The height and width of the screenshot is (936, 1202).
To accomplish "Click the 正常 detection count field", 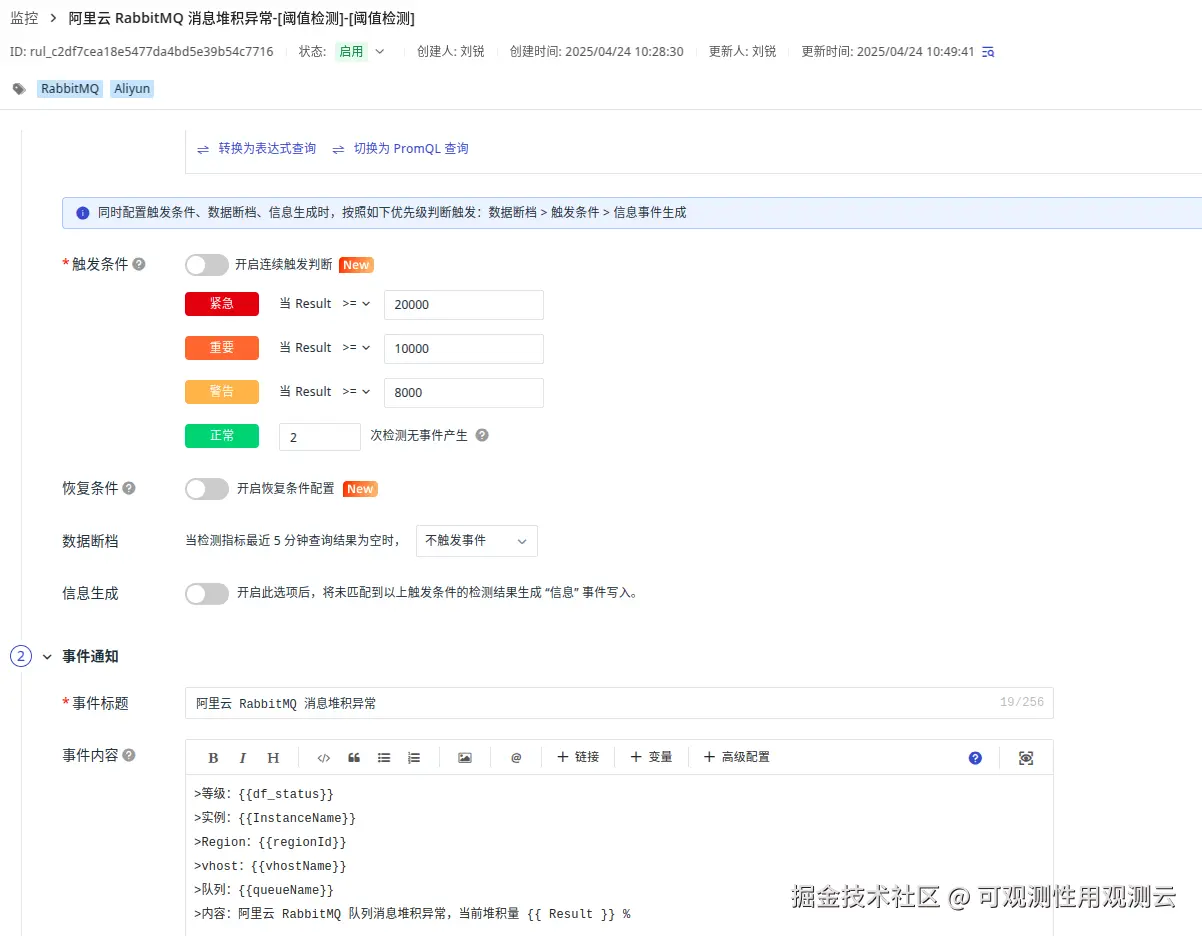I will (320, 437).
